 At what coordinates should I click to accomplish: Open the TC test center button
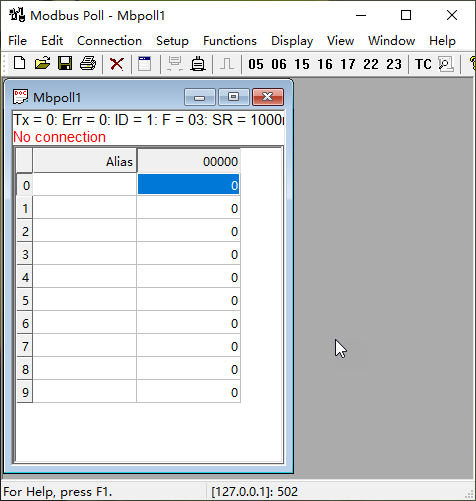(423, 64)
